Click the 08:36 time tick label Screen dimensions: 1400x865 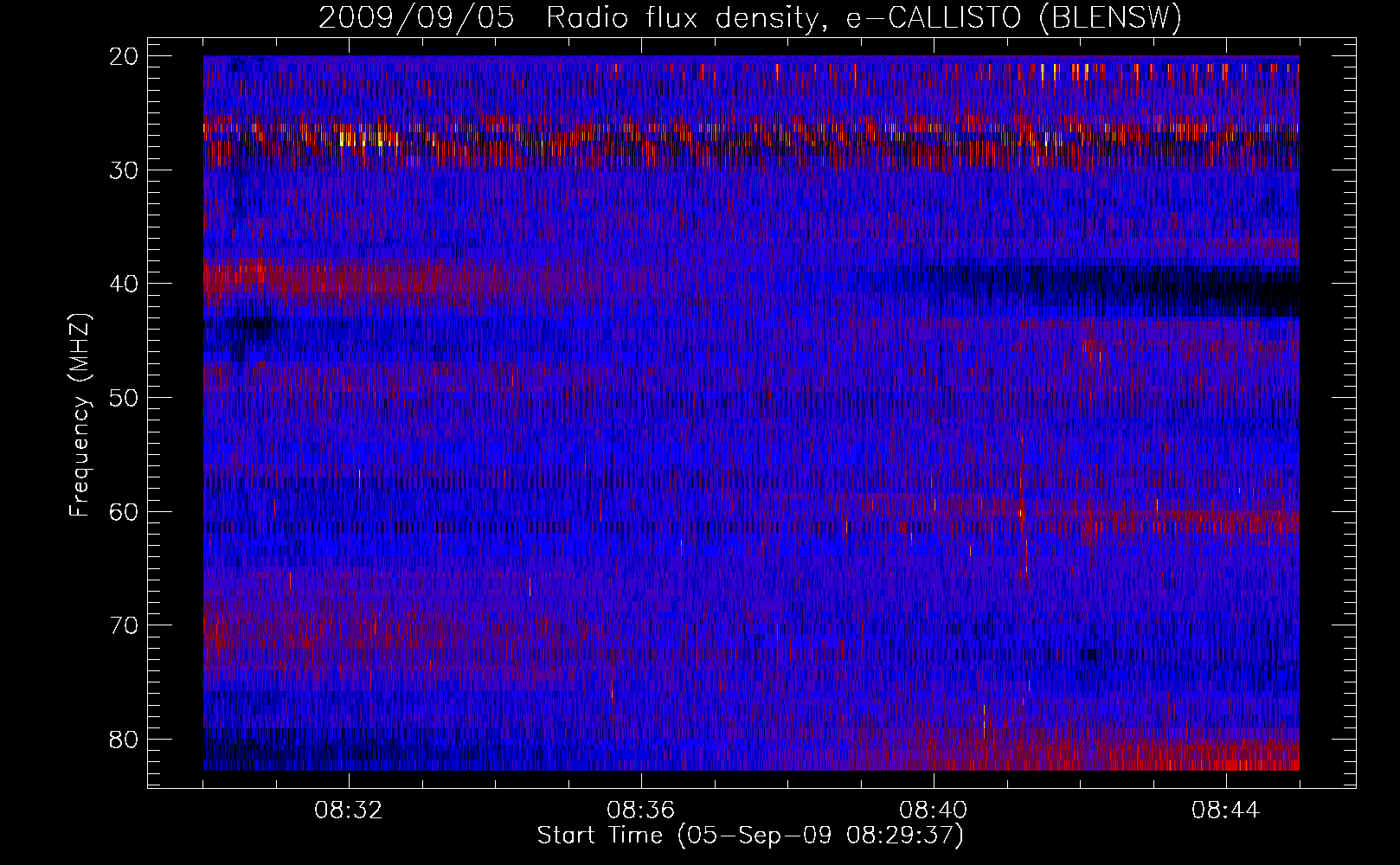[x=641, y=811]
